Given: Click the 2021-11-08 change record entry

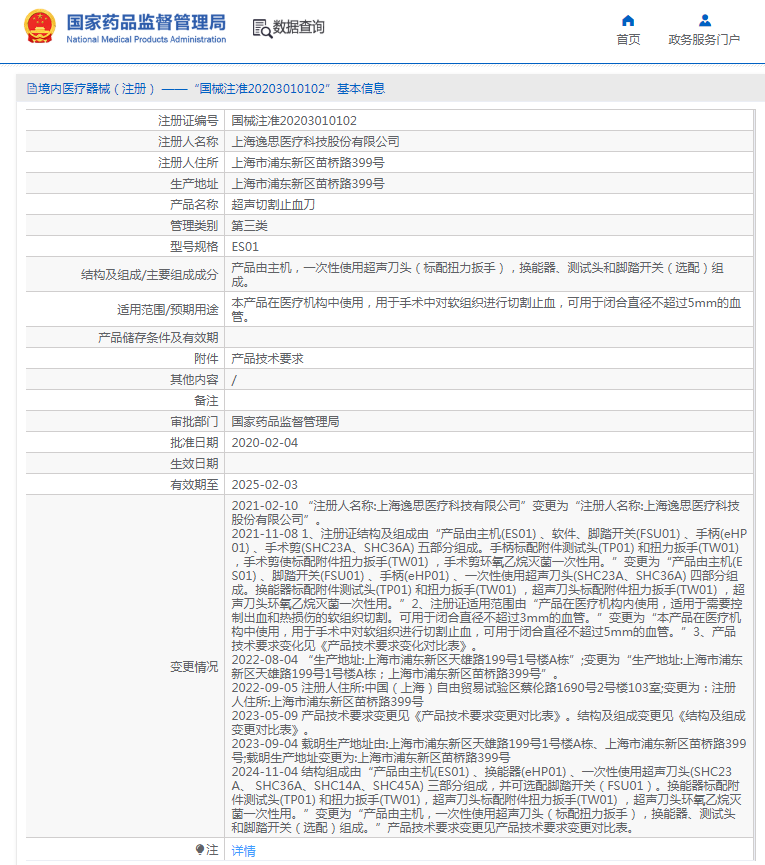Looking at the screenshot, I should (x=489, y=590).
